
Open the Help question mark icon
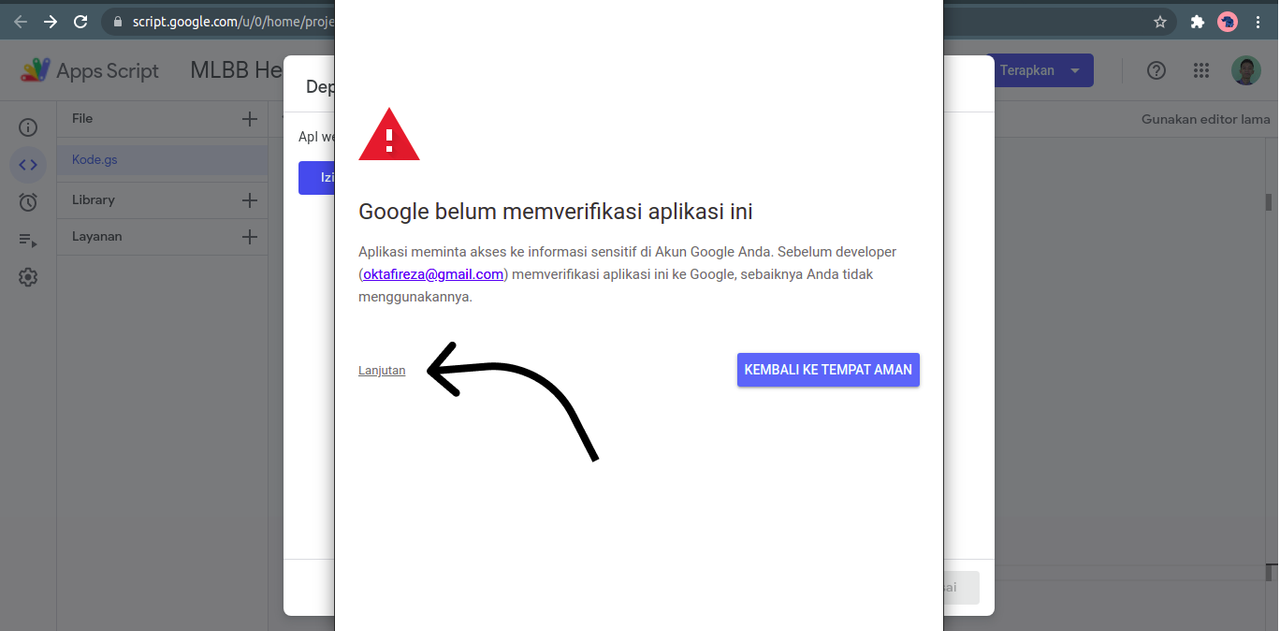[x=1156, y=70]
